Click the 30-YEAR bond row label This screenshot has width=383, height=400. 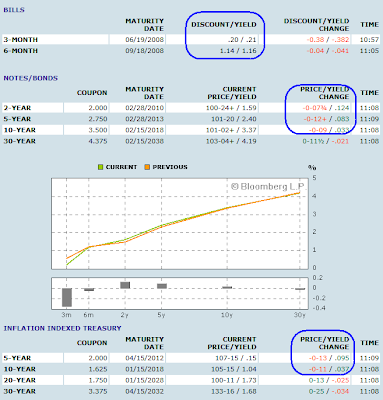[20, 141]
